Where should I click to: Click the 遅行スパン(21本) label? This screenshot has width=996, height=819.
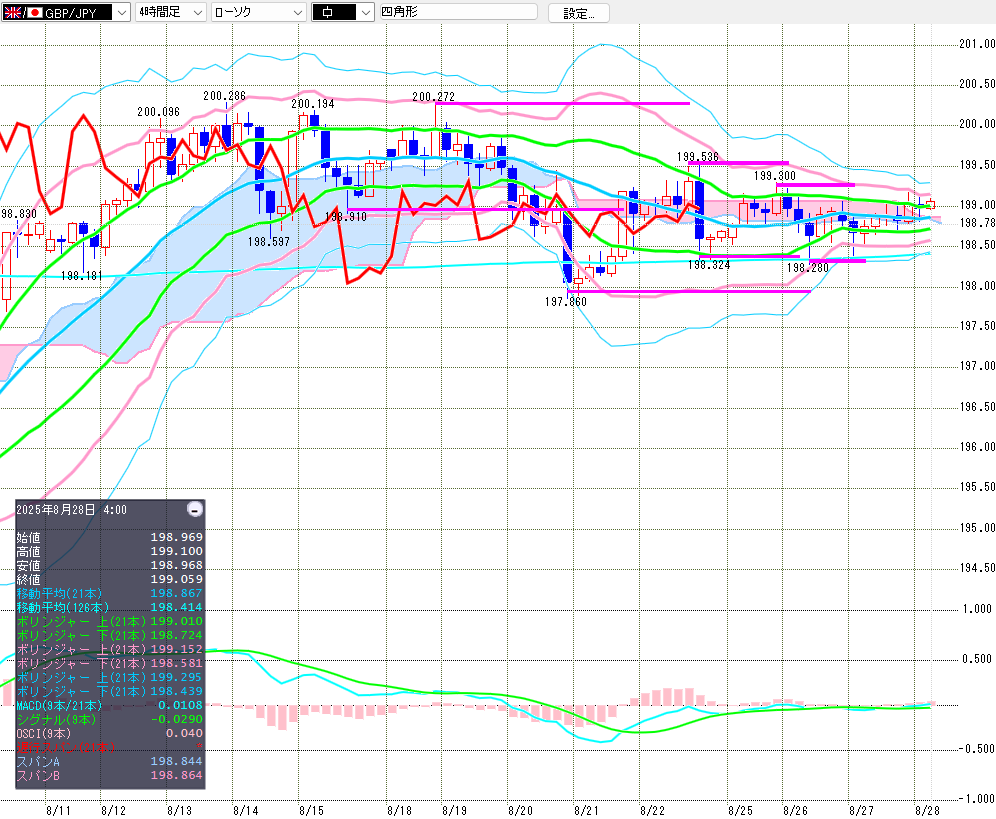point(65,747)
